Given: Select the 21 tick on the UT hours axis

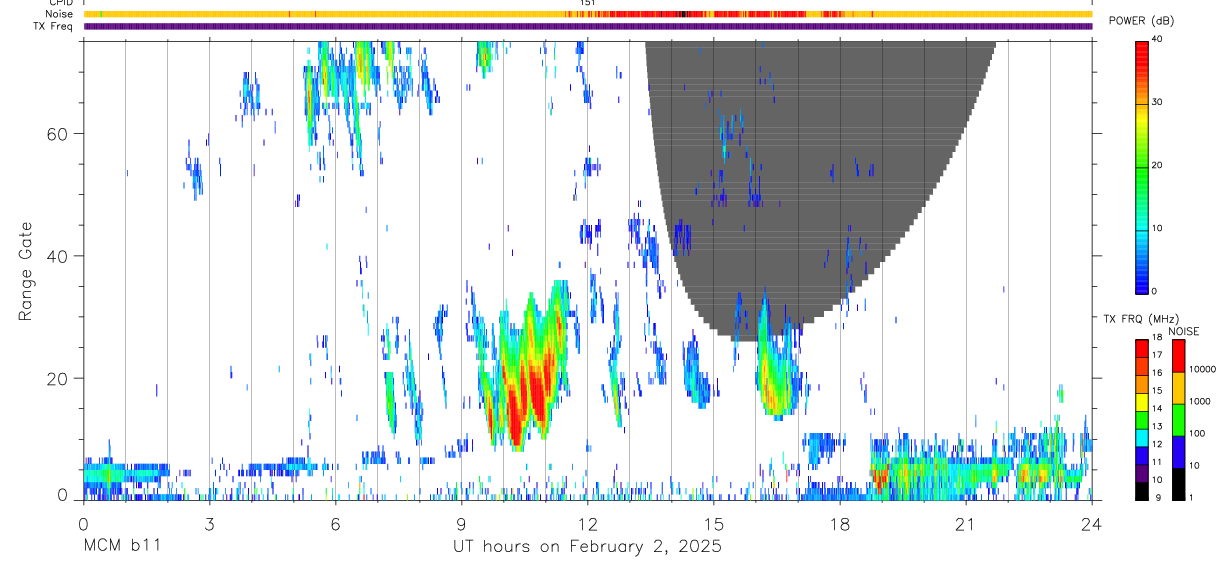Looking at the screenshot, I should point(965,524).
